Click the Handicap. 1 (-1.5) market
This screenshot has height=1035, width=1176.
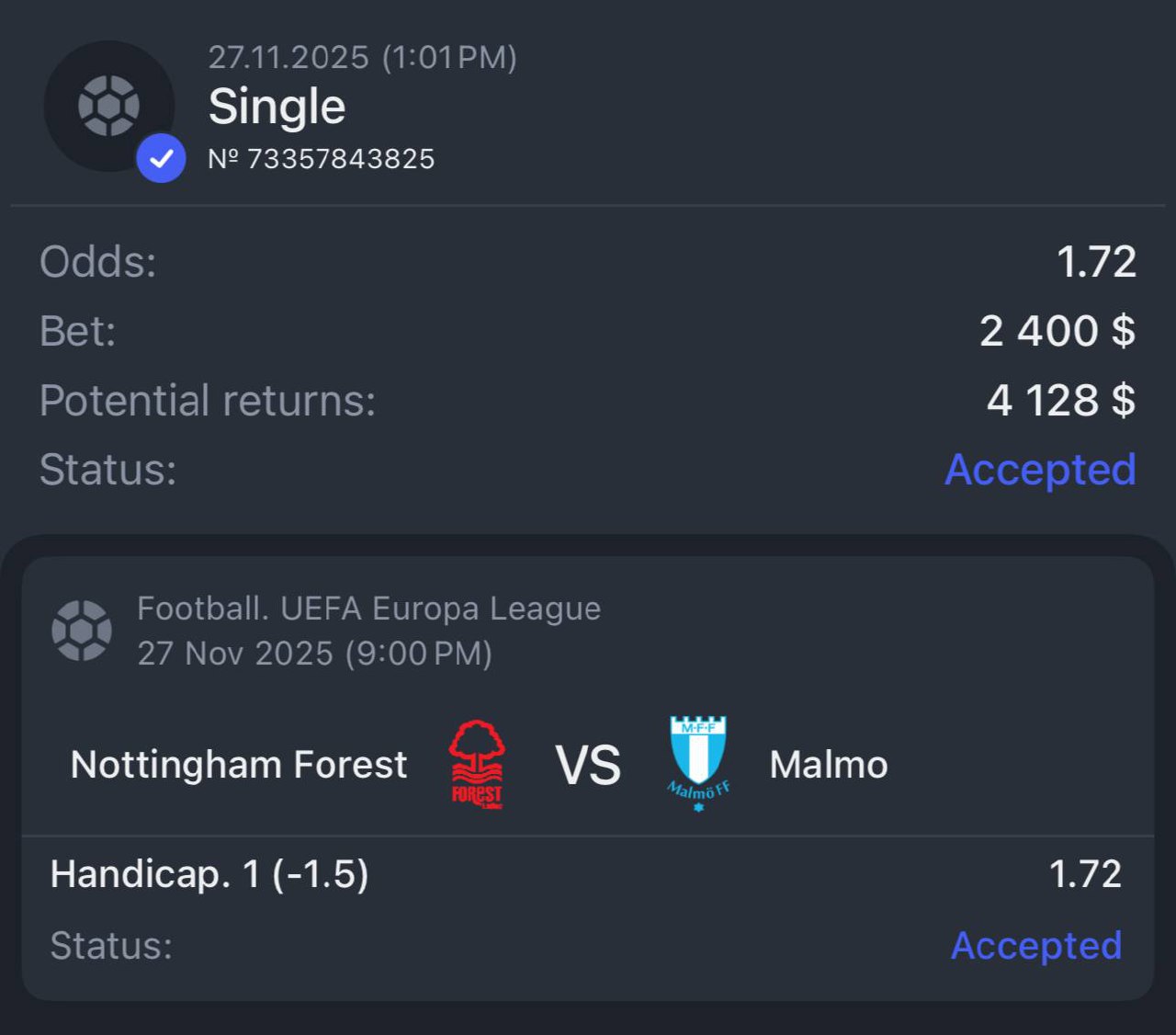tap(209, 874)
